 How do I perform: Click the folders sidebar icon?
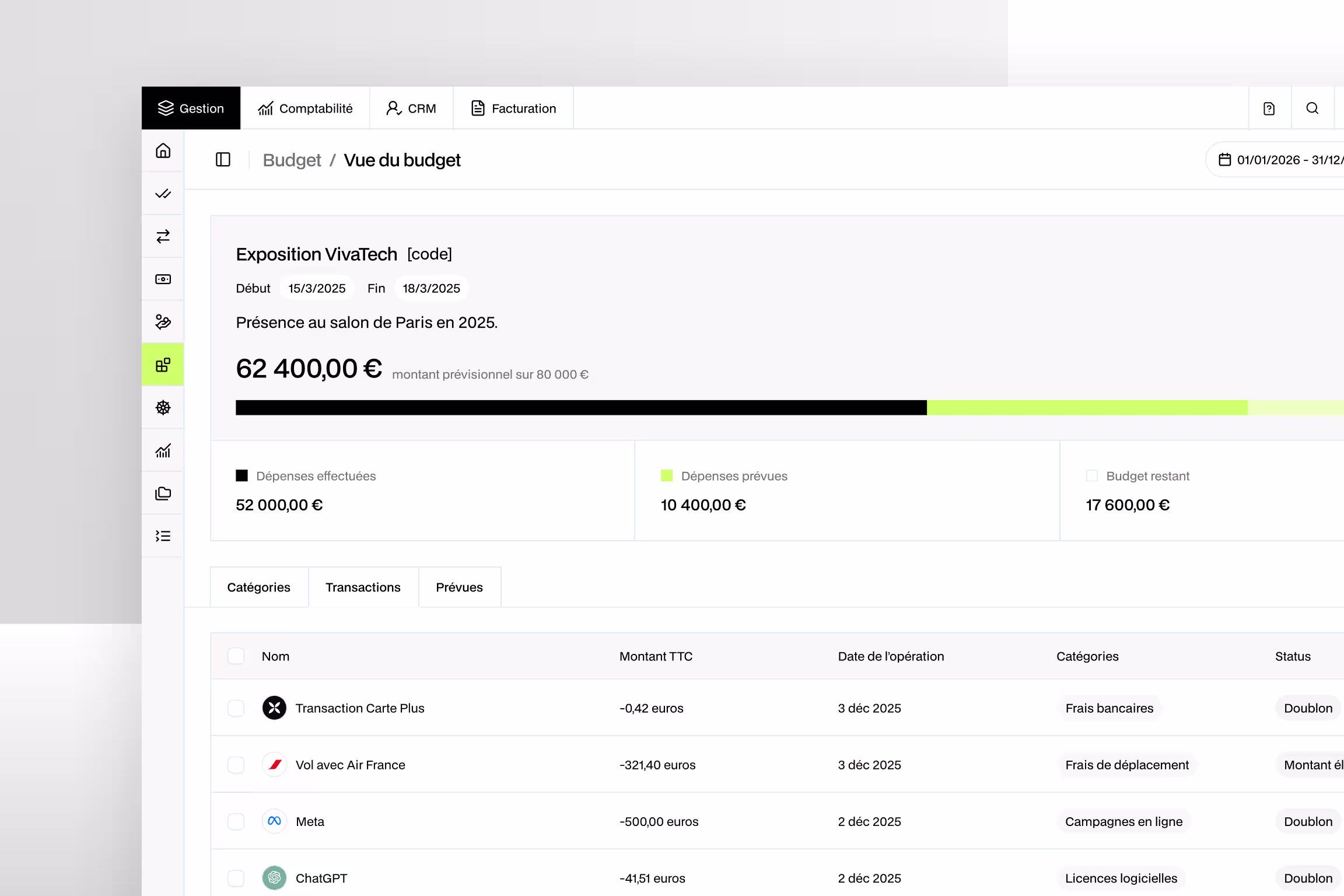(x=163, y=494)
